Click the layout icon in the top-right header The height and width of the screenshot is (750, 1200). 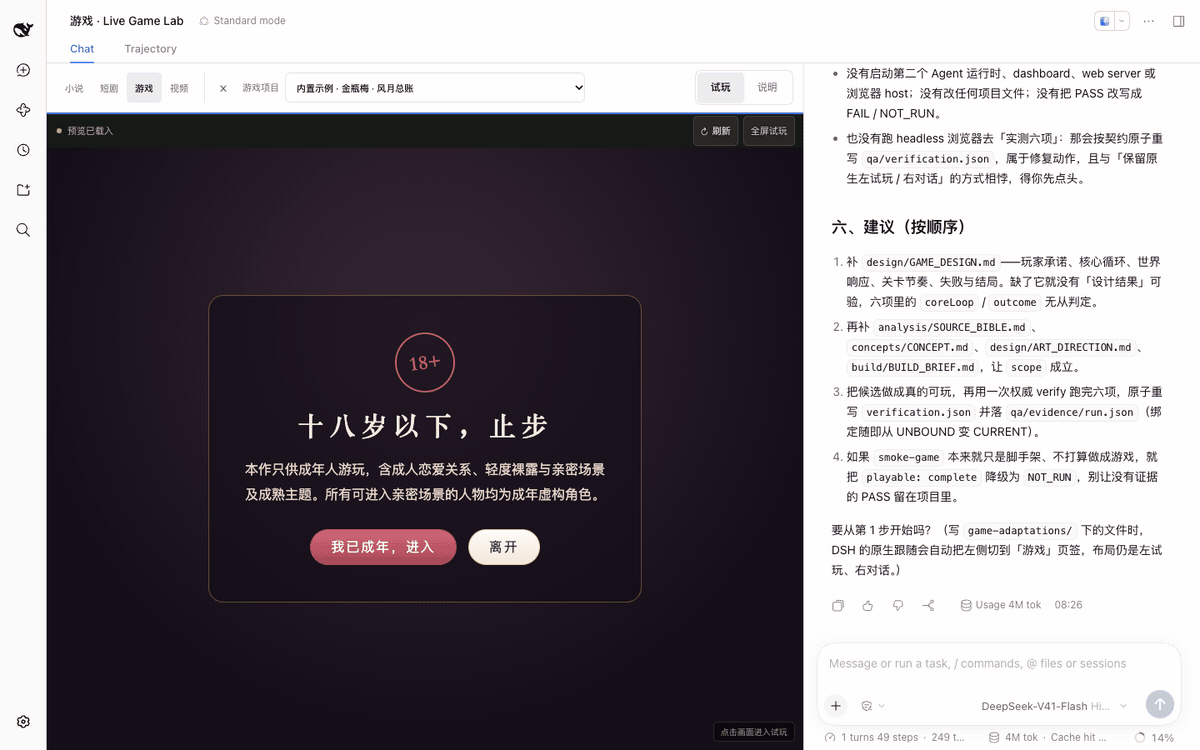[x=1104, y=21]
